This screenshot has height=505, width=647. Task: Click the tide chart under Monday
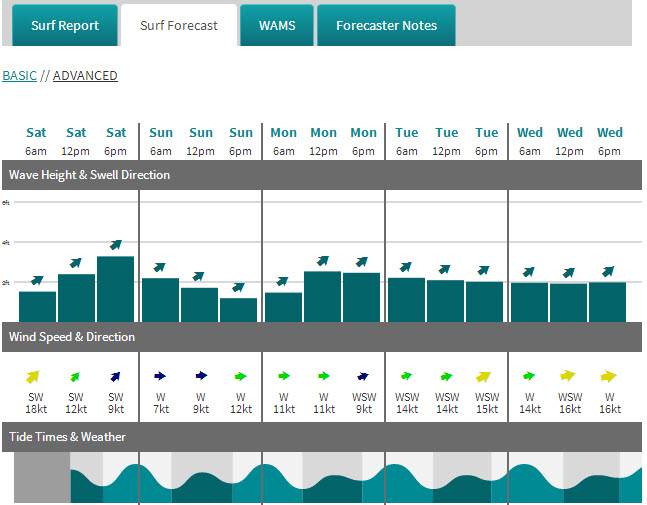coord(323,480)
